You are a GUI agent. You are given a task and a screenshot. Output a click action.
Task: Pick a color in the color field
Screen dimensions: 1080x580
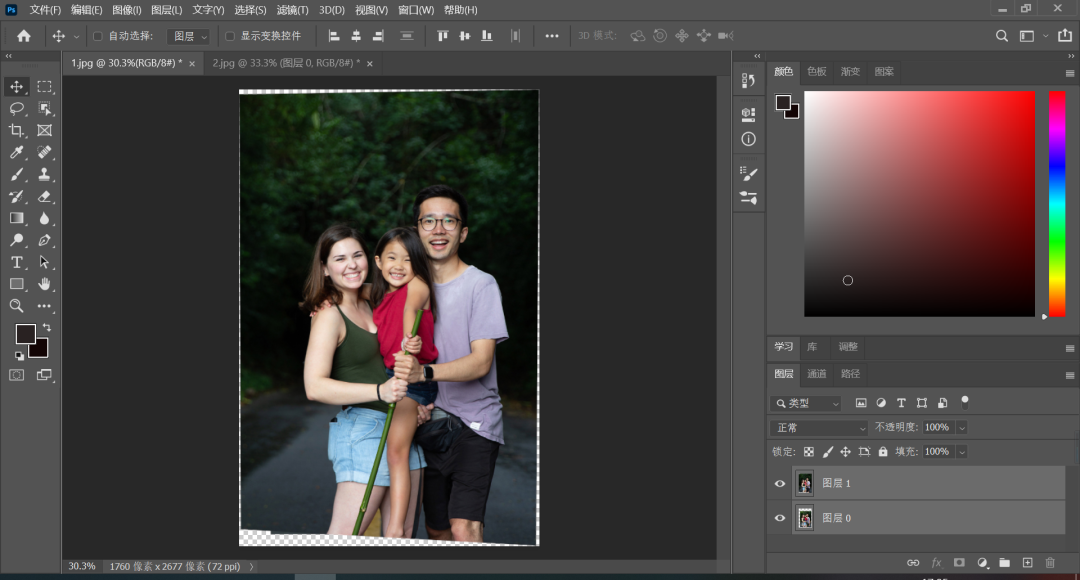[x=920, y=204]
